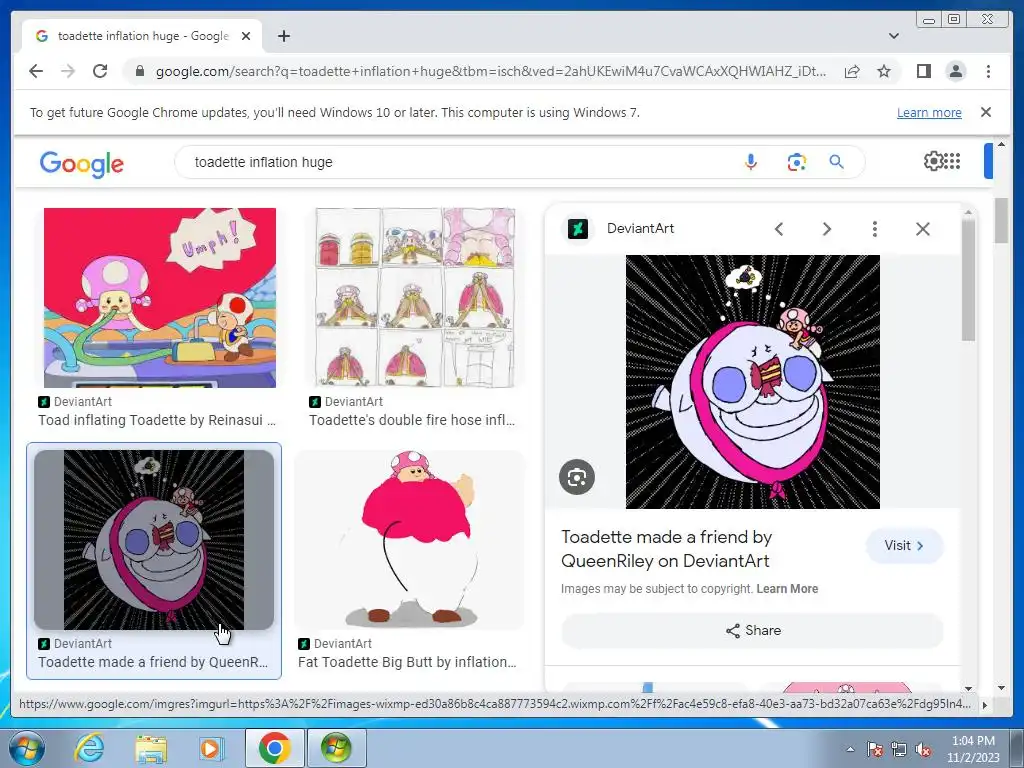The width and height of the screenshot is (1024, 768).
Task: Open Toadette made a friend by QueenR caption
Action: [x=153, y=662]
